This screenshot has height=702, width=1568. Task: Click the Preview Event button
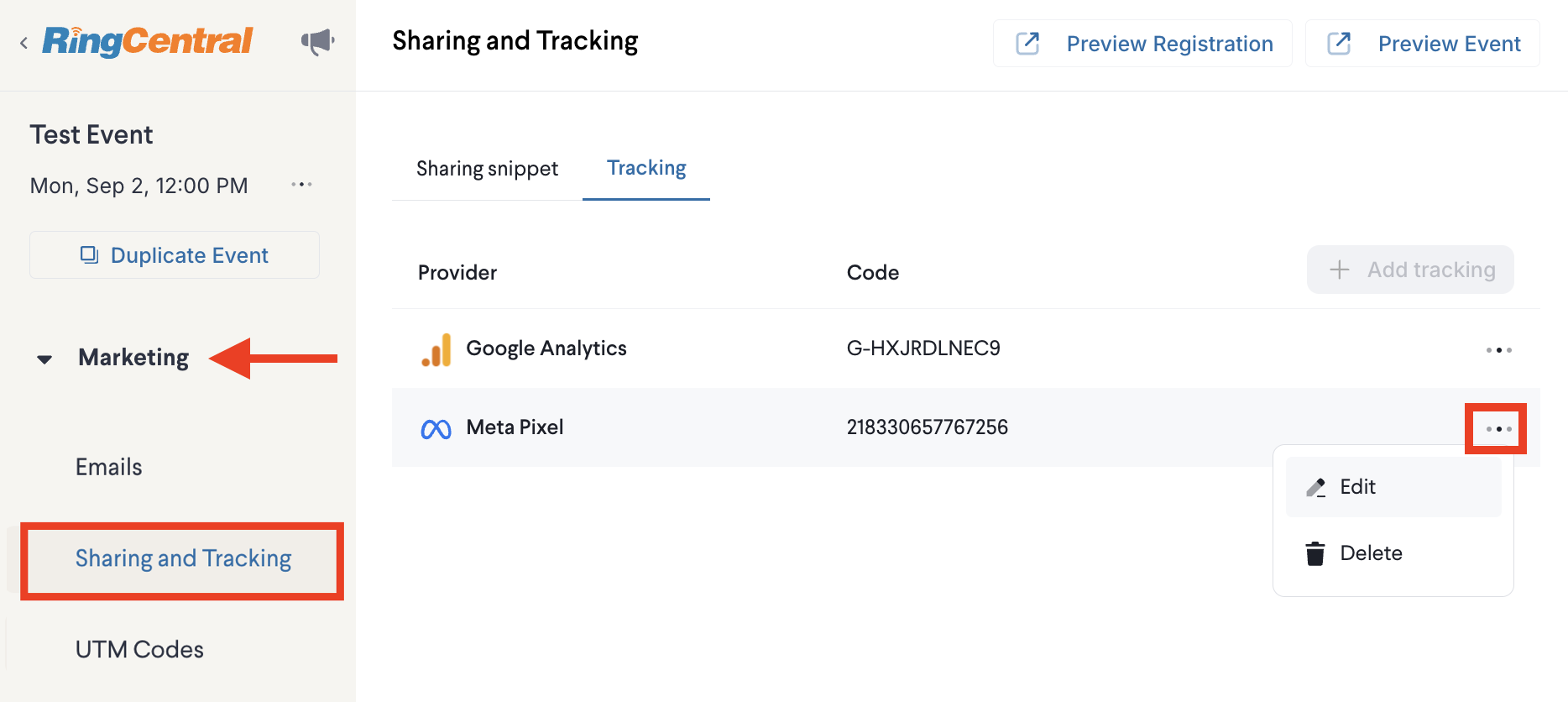click(x=1423, y=44)
